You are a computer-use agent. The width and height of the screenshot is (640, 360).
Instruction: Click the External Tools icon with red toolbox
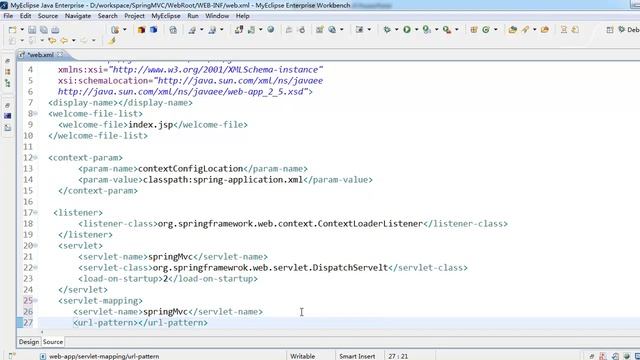(x=447, y=29)
